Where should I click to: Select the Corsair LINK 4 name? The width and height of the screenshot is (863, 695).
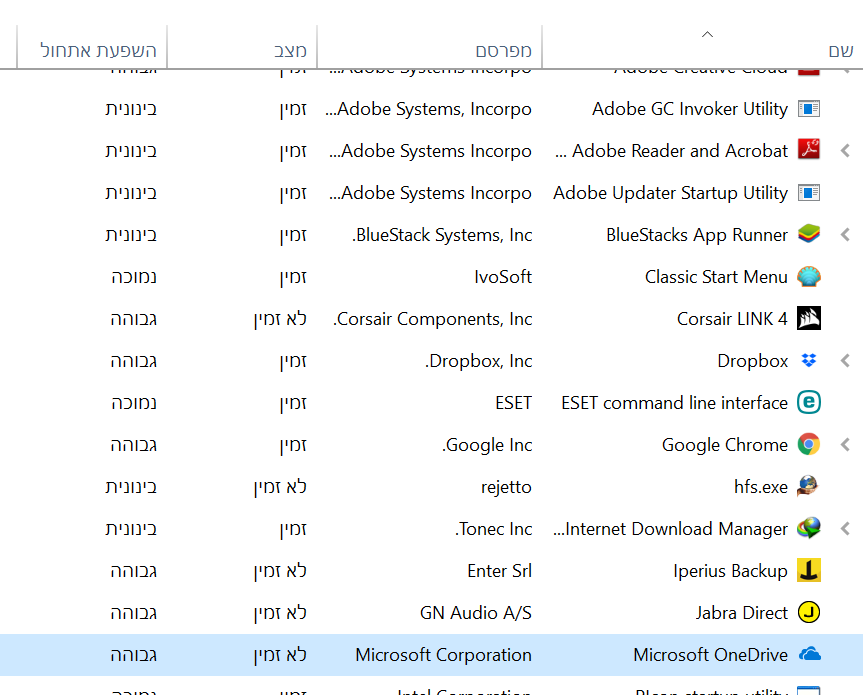pyautogui.click(x=732, y=319)
